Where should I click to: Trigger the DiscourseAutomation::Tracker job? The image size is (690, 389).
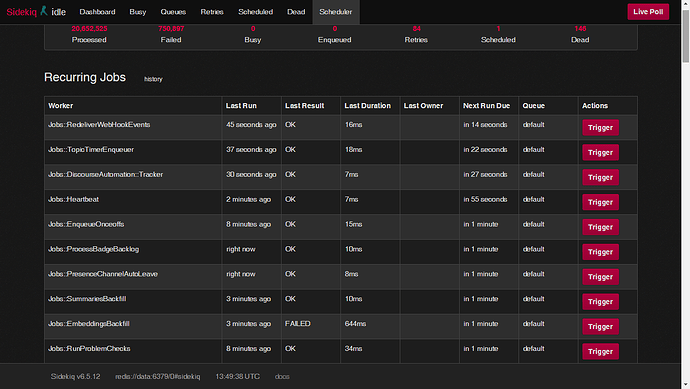pyautogui.click(x=600, y=177)
